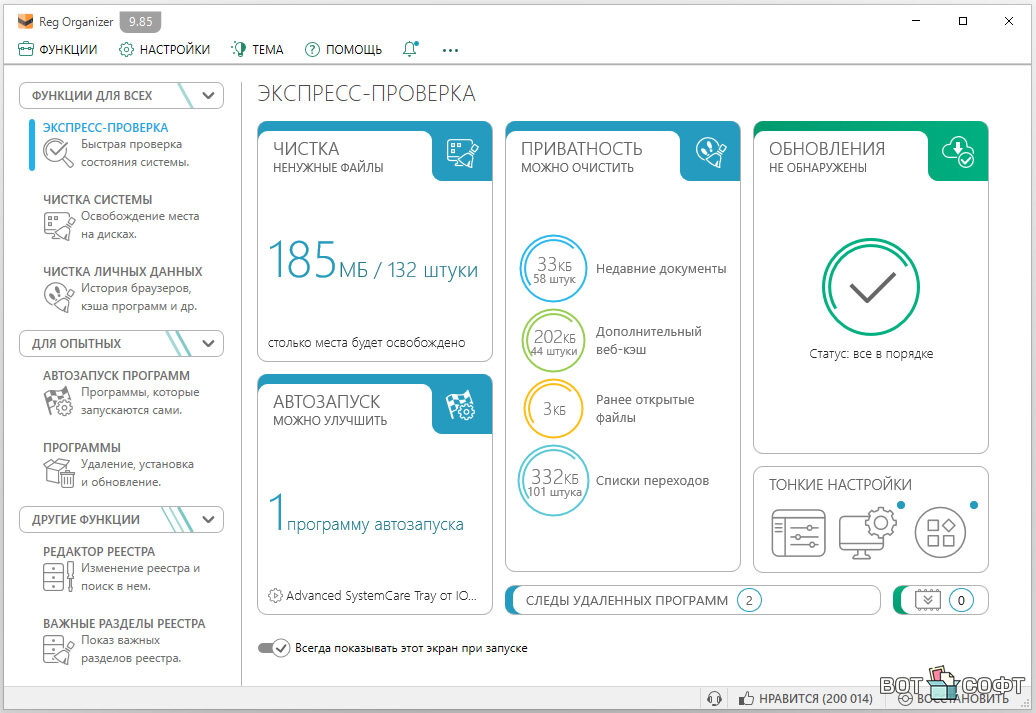Open the three-dot more options menu
This screenshot has height=713, width=1036.
[x=450, y=49]
